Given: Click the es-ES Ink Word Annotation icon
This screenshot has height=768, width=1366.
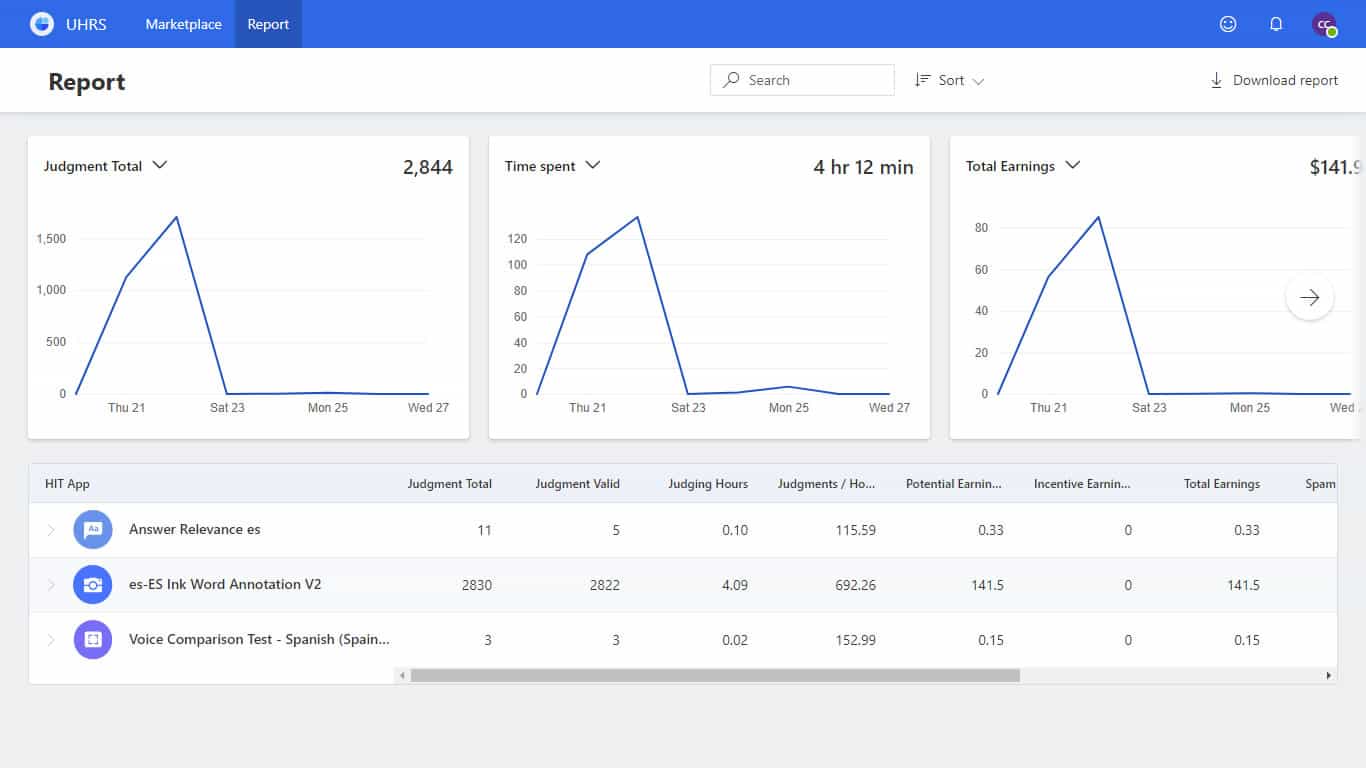Looking at the screenshot, I should pos(93,585).
